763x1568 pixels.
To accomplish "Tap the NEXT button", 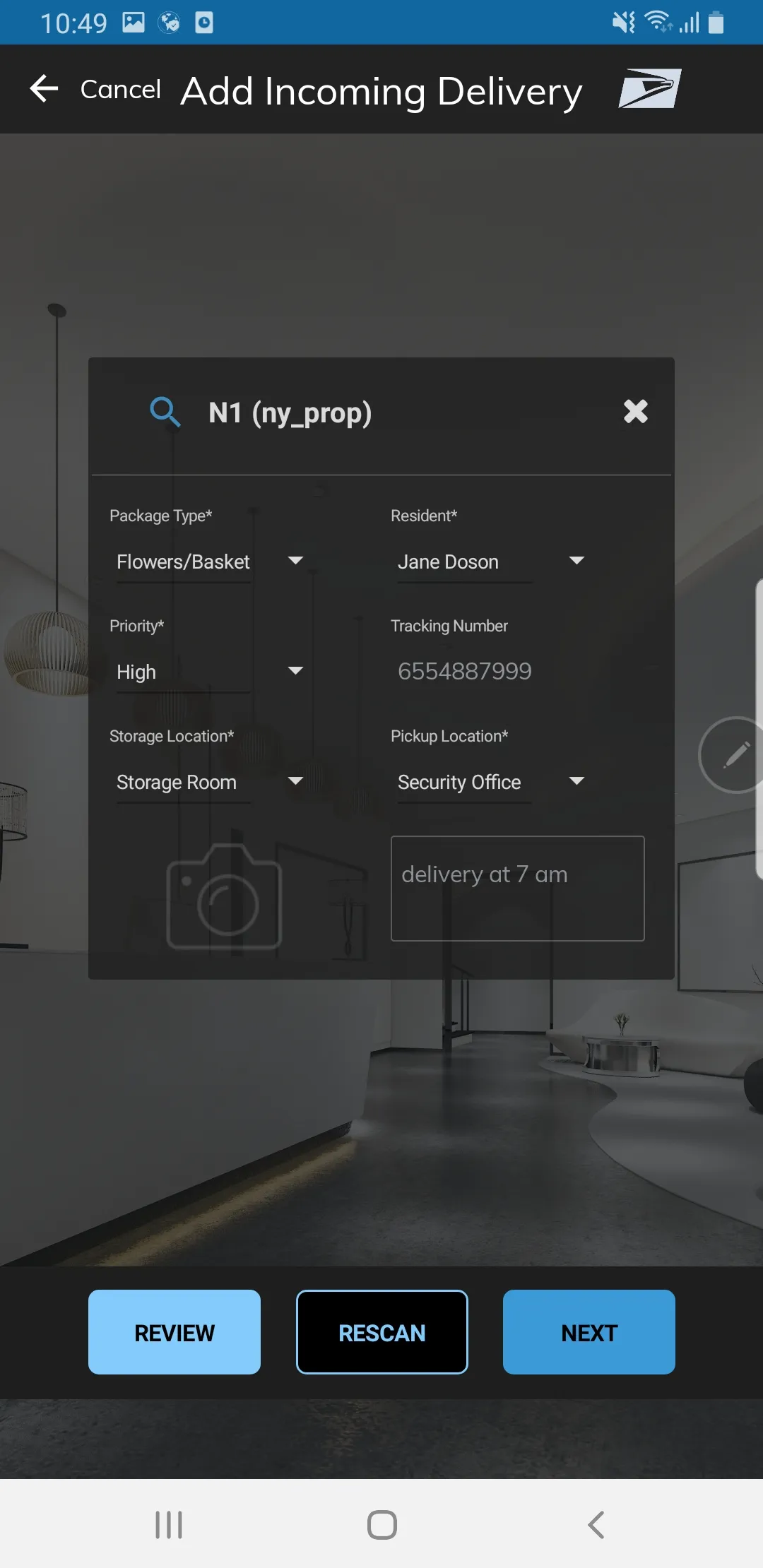I will 589,1332.
